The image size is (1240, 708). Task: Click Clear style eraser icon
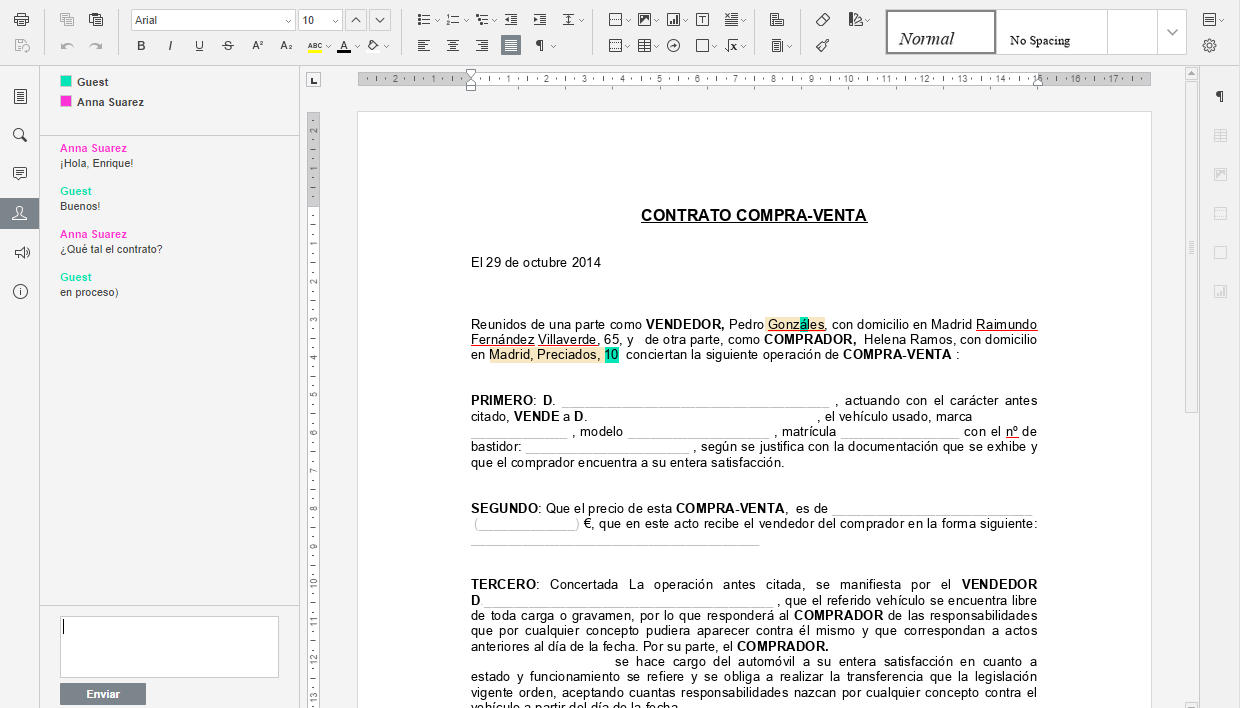(x=823, y=20)
